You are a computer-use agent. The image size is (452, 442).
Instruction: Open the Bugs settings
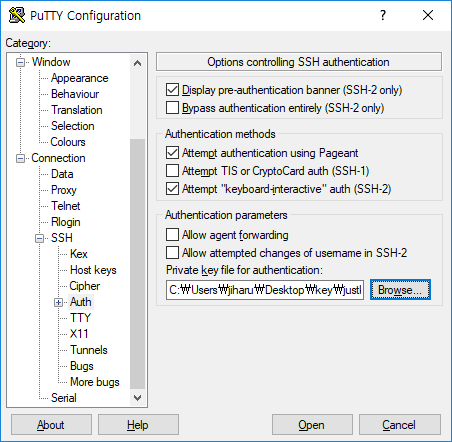[x=82, y=366]
